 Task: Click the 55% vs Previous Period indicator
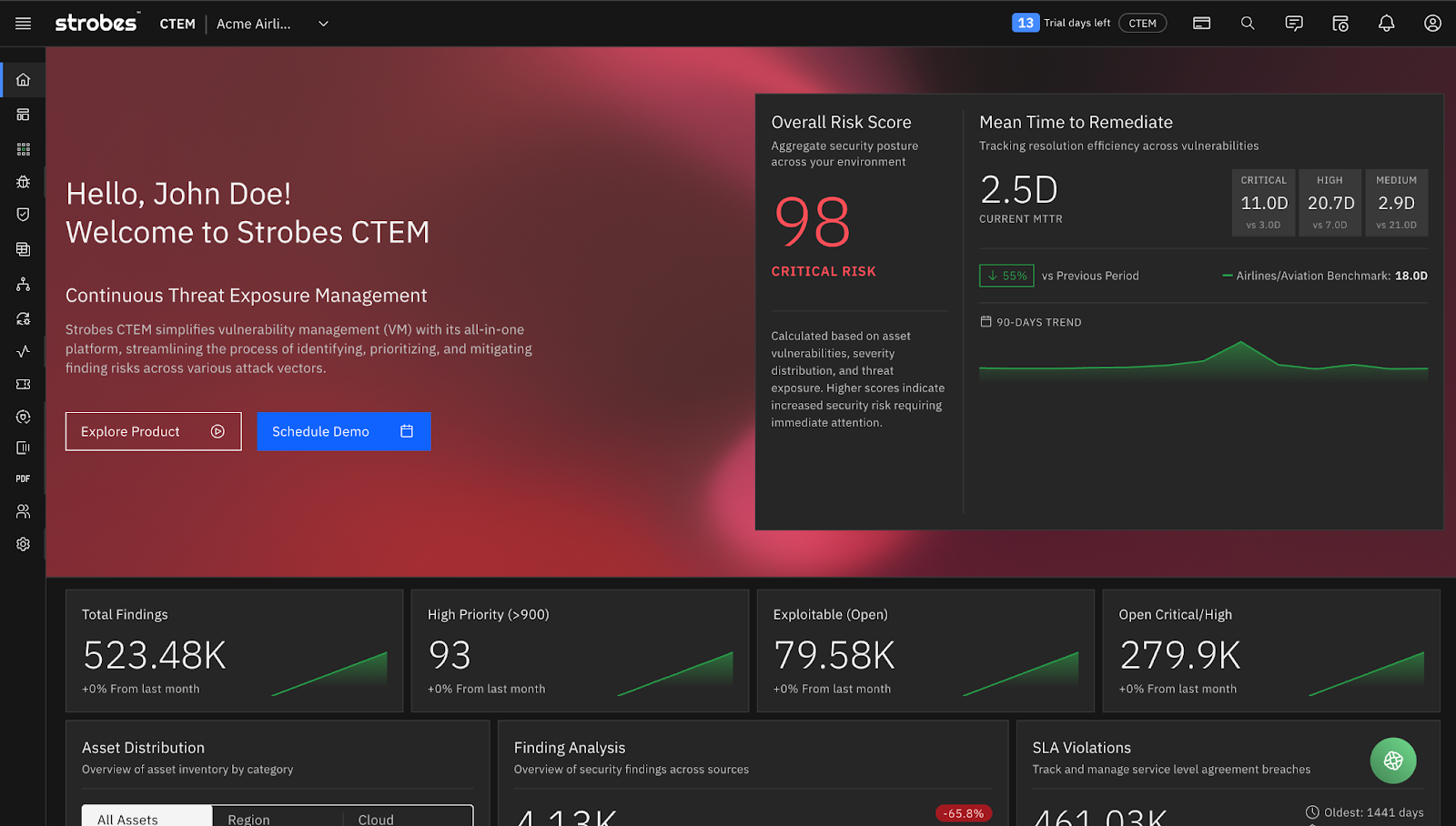tap(1006, 275)
